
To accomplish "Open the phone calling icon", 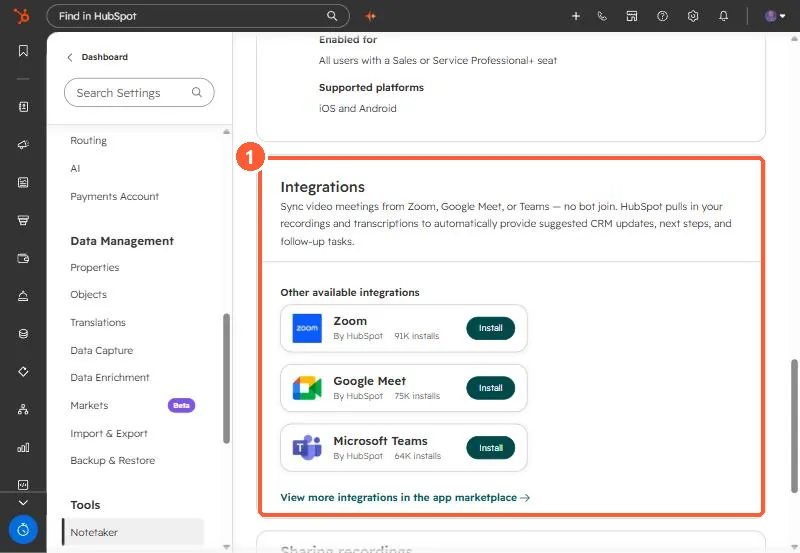I will (x=602, y=16).
